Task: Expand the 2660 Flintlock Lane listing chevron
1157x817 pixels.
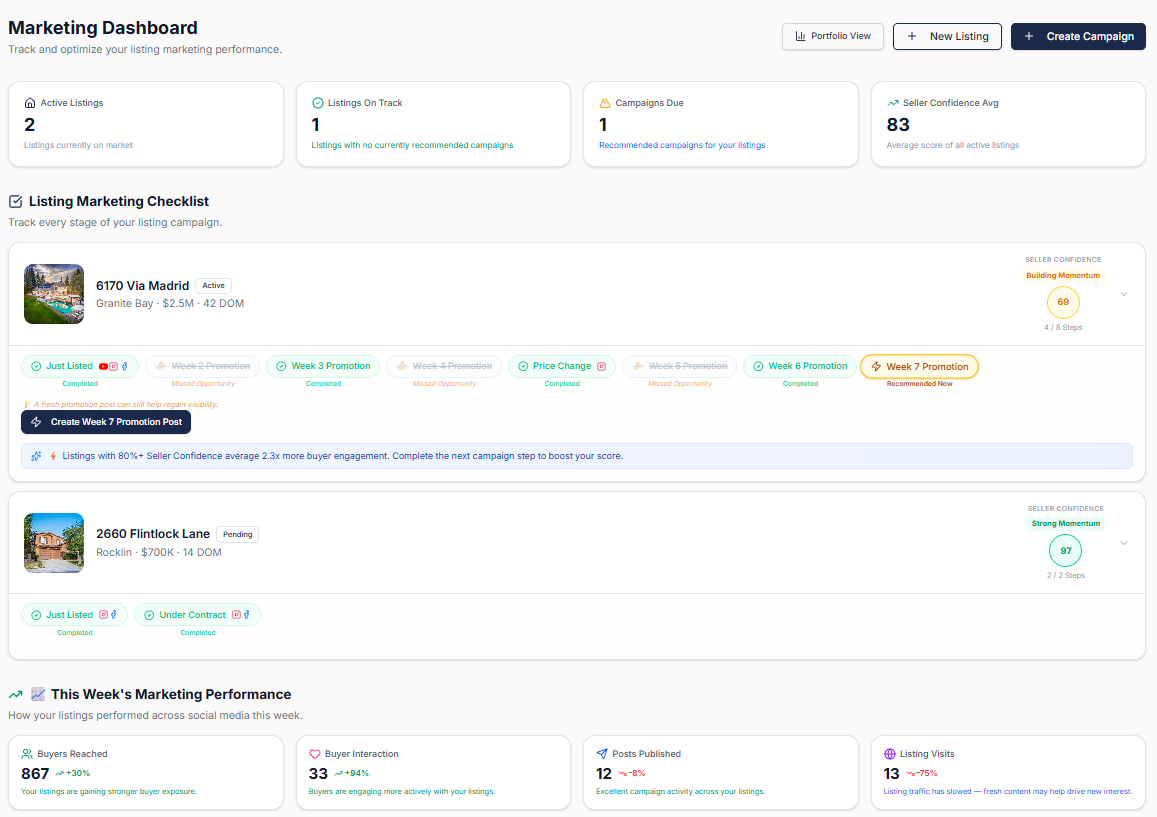Action: coord(1124,543)
